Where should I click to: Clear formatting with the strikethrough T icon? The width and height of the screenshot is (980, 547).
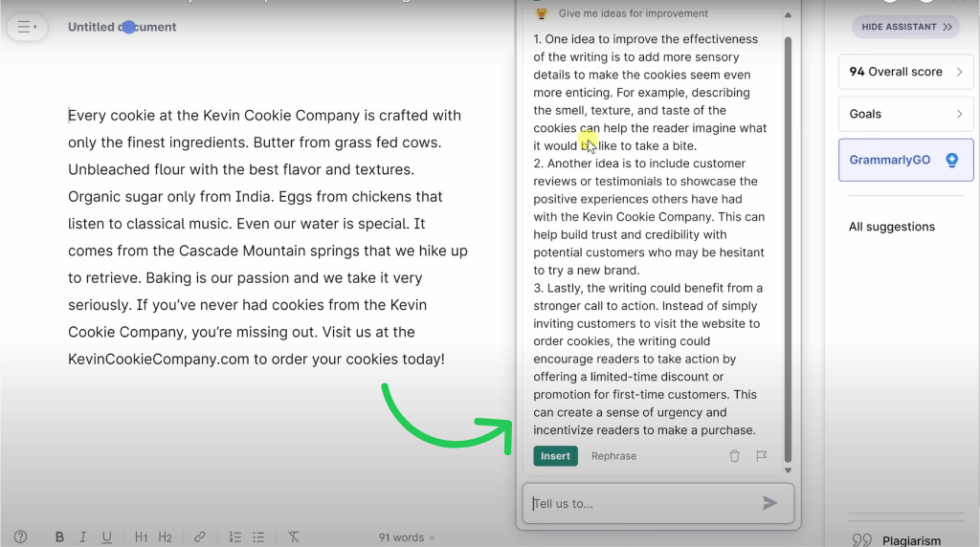tap(293, 537)
